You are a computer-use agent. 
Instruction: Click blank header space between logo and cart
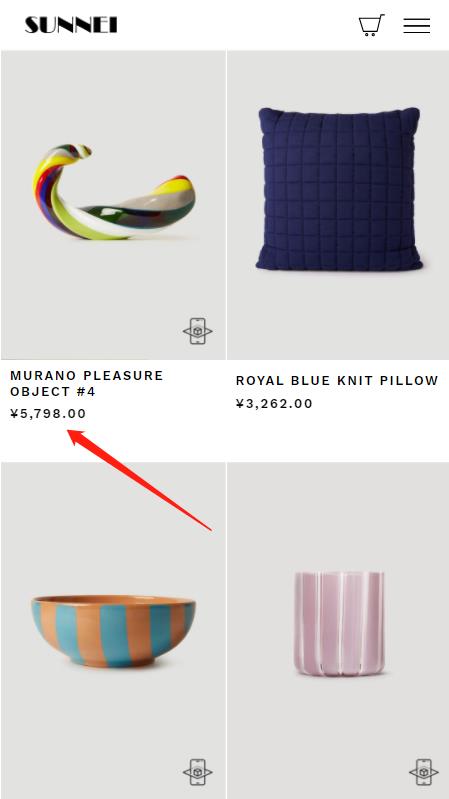pyautogui.click(x=237, y=25)
